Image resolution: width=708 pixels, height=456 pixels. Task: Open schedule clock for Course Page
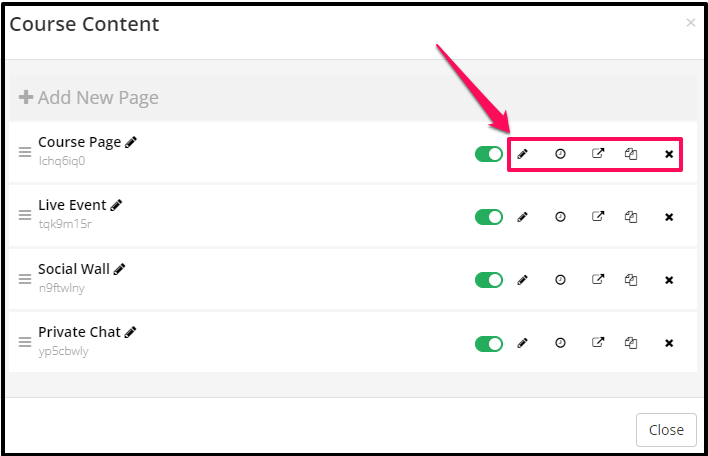coord(560,154)
